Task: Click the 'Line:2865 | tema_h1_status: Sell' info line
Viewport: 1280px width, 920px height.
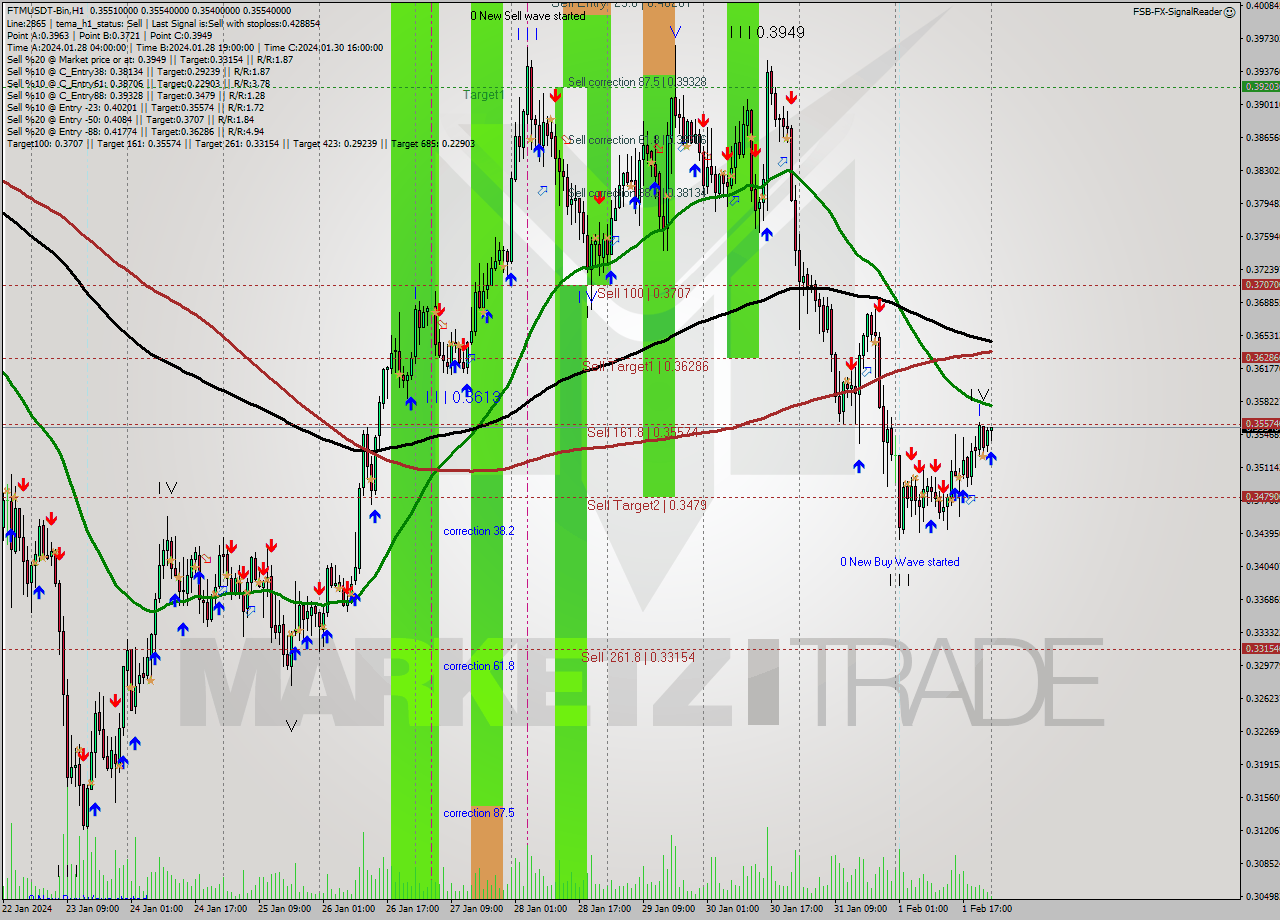Action: (x=162, y=23)
